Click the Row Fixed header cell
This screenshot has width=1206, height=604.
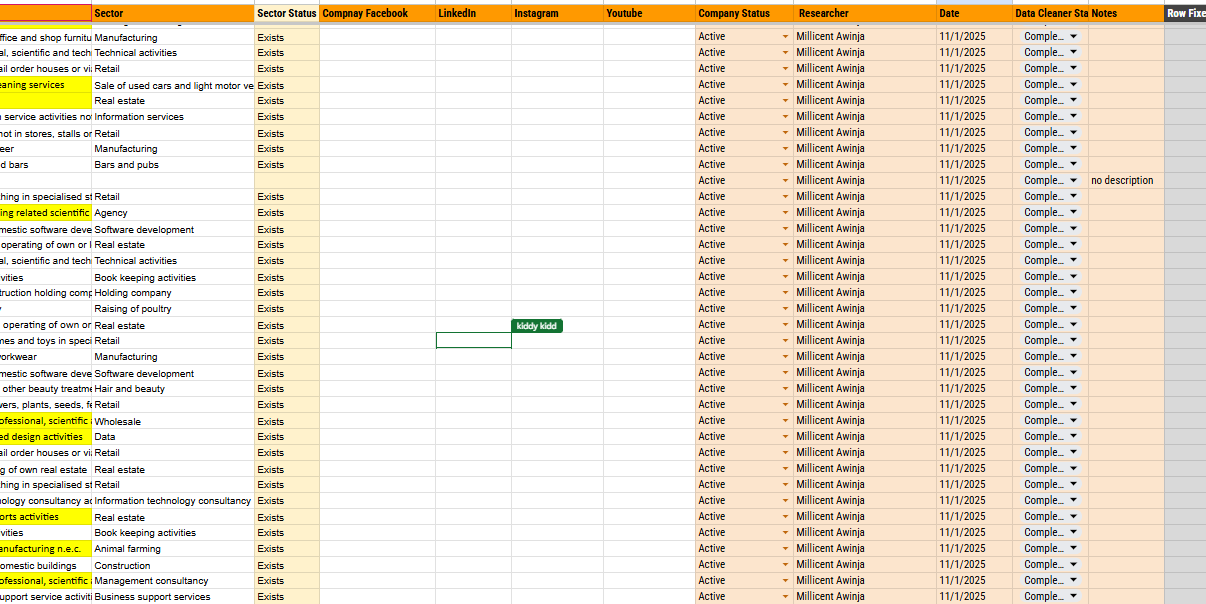coord(1185,13)
